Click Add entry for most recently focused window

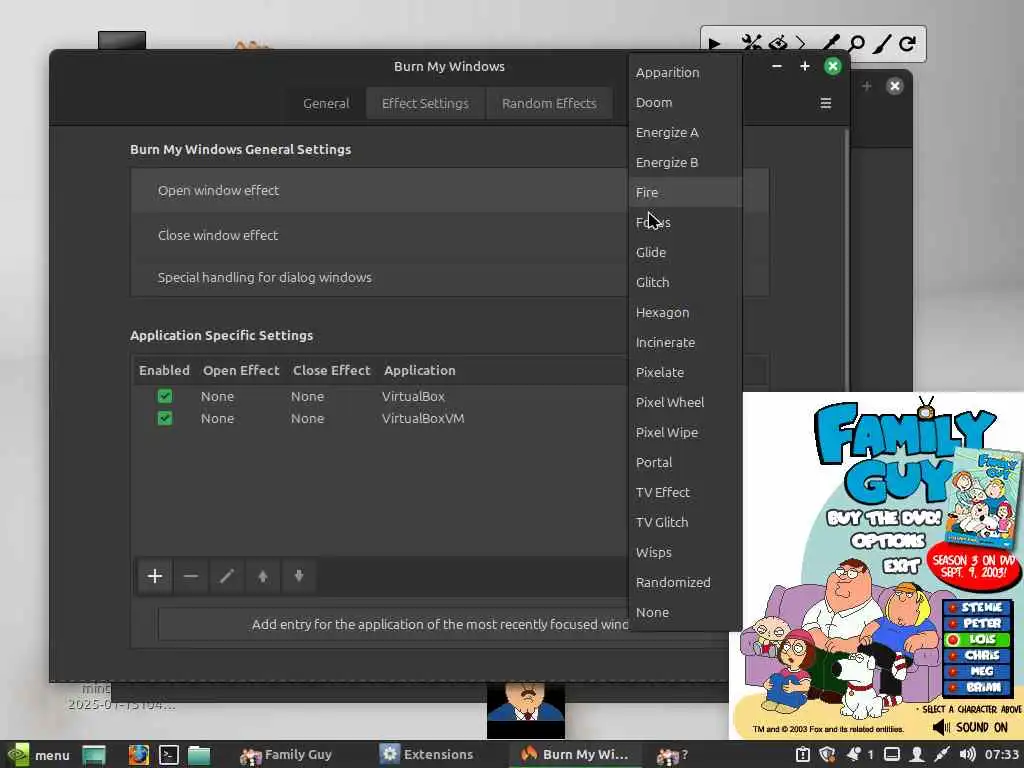[393, 624]
